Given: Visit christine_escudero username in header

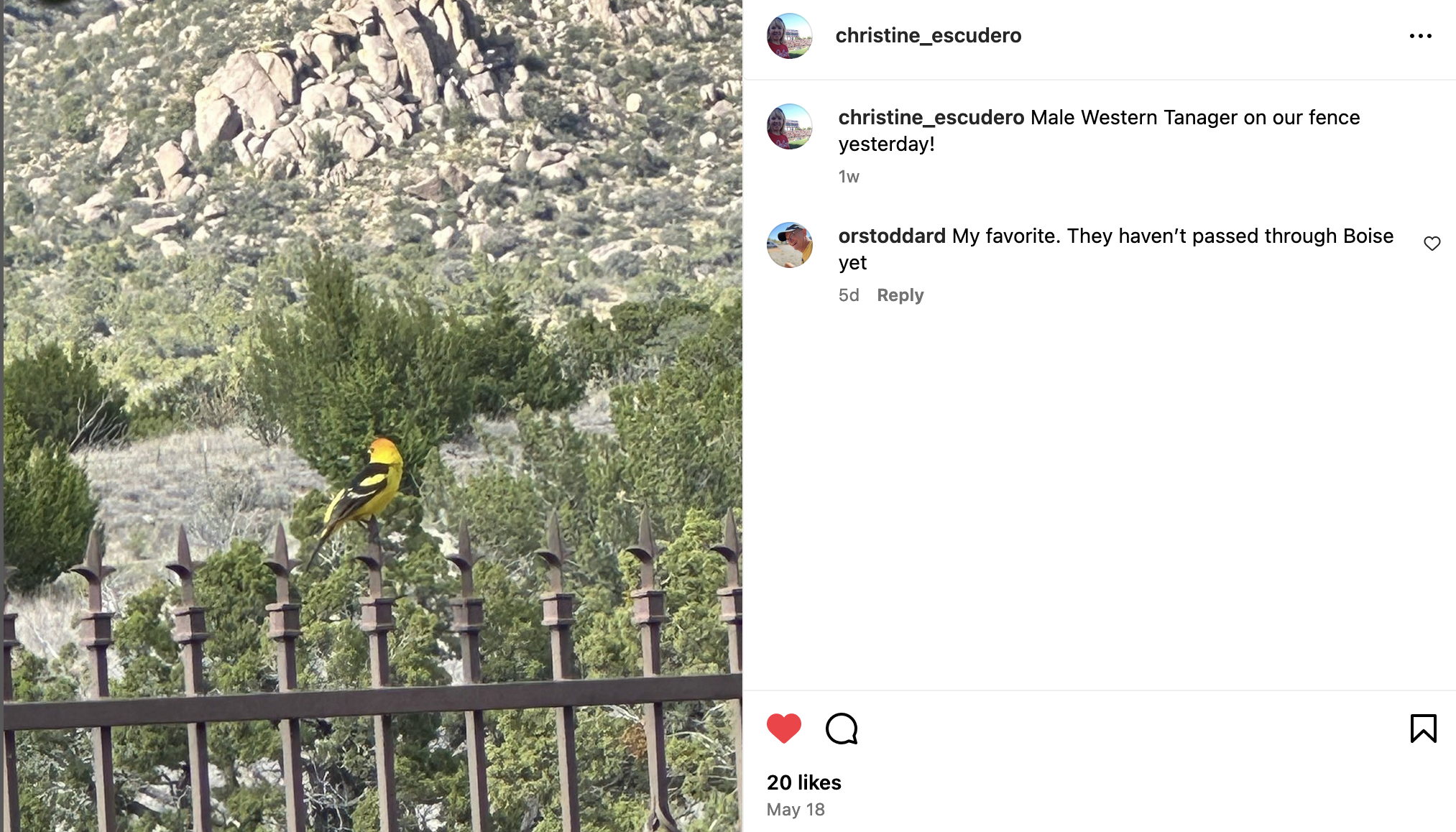Looking at the screenshot, I should pyautogui.click(x=928, y=35).
